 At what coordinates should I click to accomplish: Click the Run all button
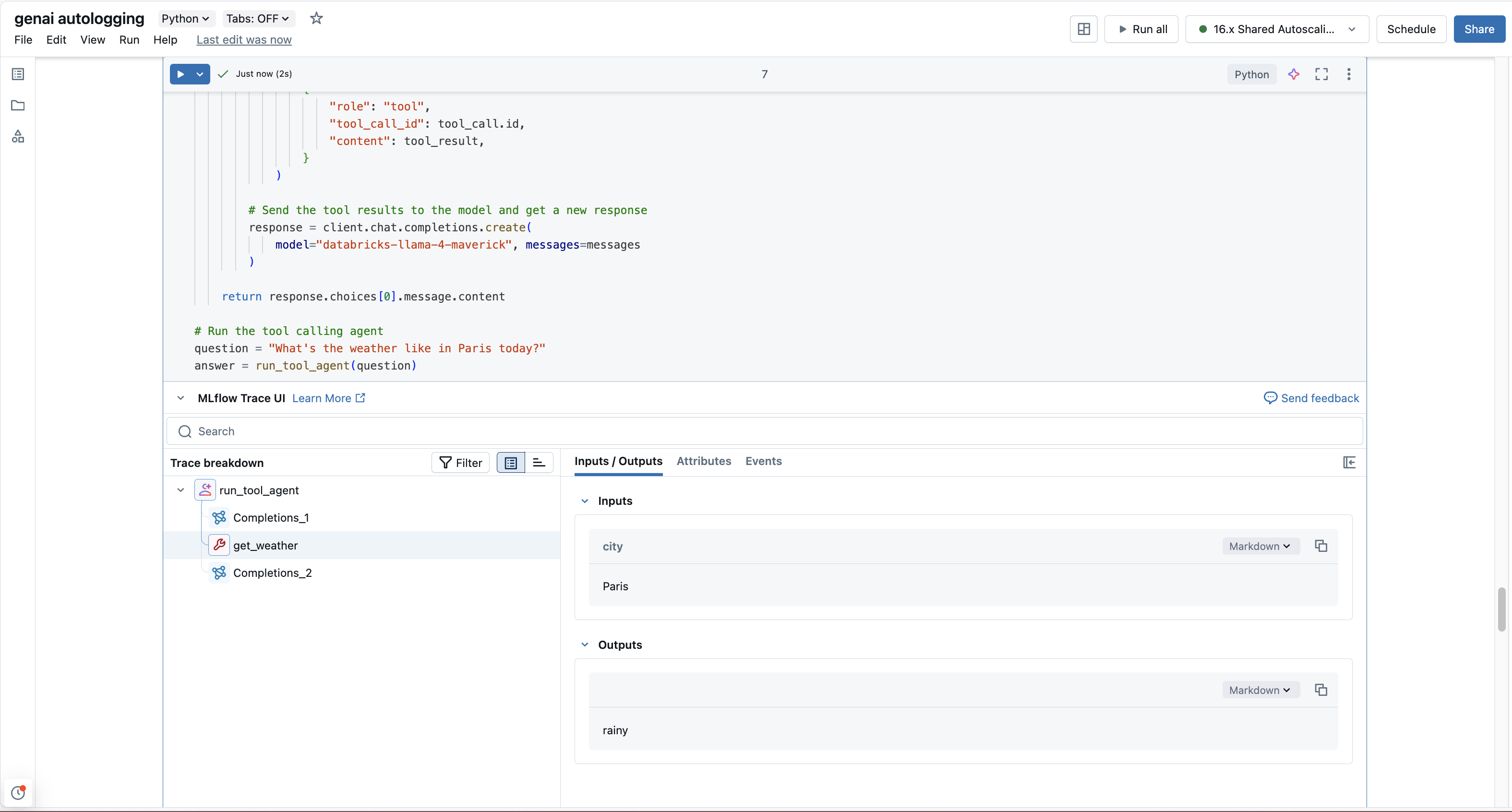[x=1141, y=29]
